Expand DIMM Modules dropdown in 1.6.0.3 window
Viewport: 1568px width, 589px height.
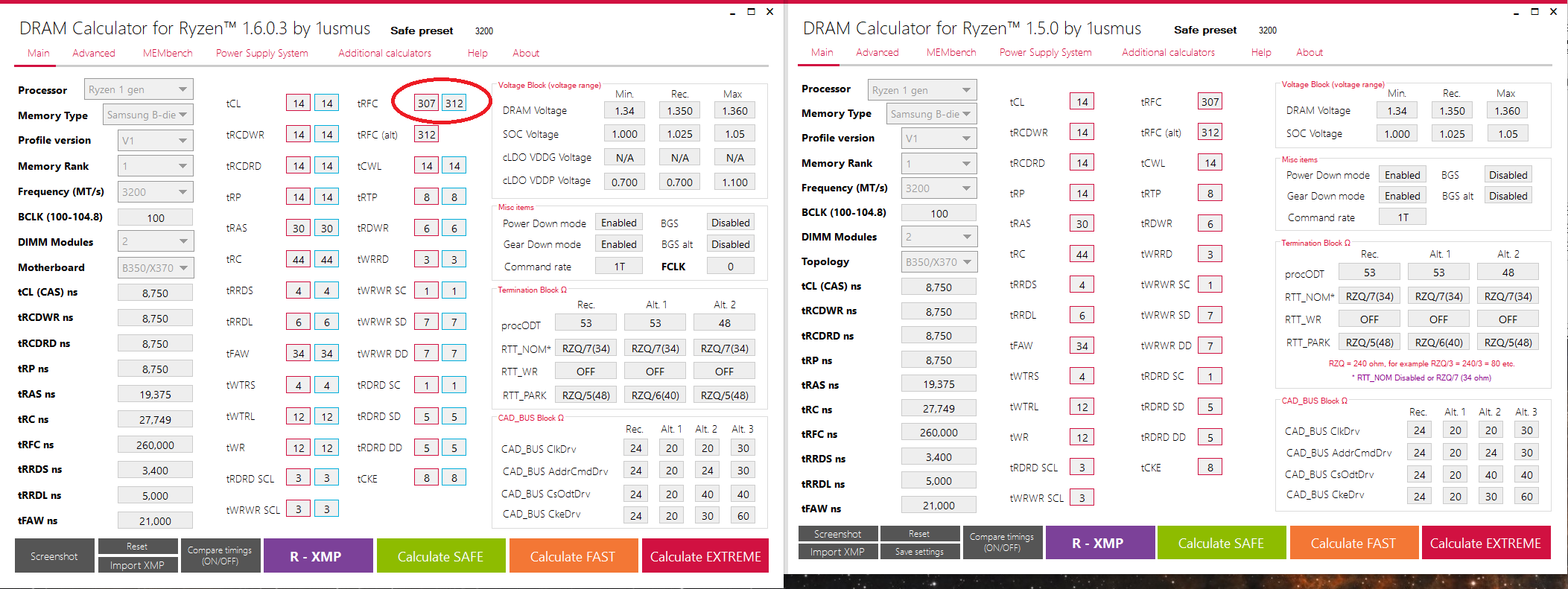(x=155, y=241)
